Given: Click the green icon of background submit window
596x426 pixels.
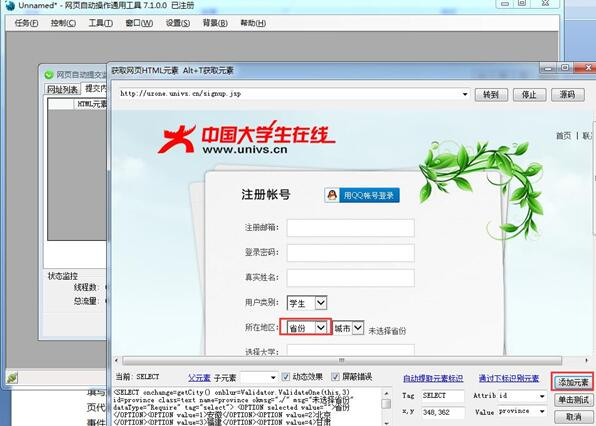Looking at the screenshot, I should tap(49, 75).
